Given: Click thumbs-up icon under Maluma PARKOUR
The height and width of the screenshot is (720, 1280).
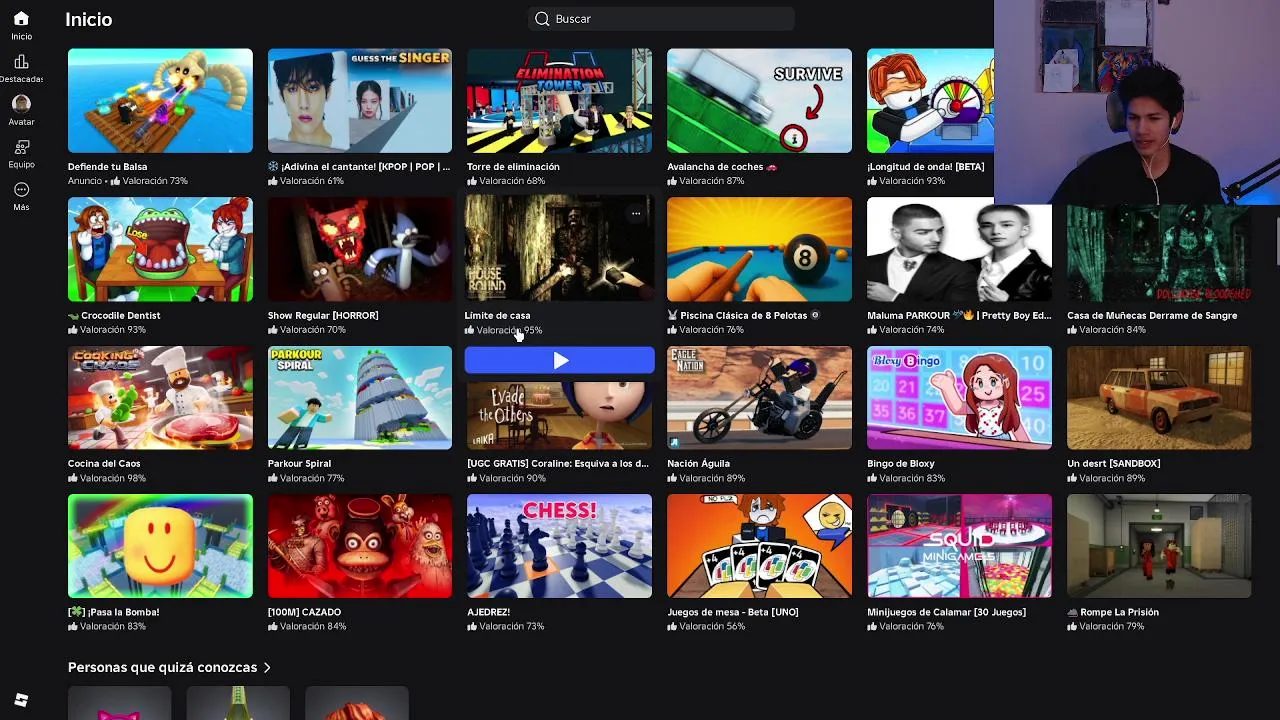Looking at the screenshot, I should pyautogui.click(x=872, y=330).
